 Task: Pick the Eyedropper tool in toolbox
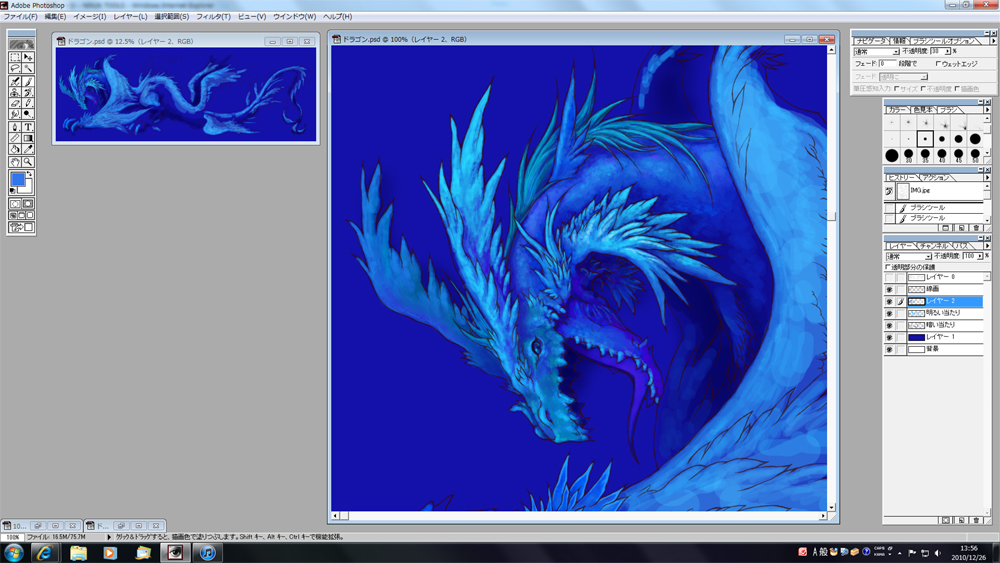pyautogui.click(x=28, y=150)
